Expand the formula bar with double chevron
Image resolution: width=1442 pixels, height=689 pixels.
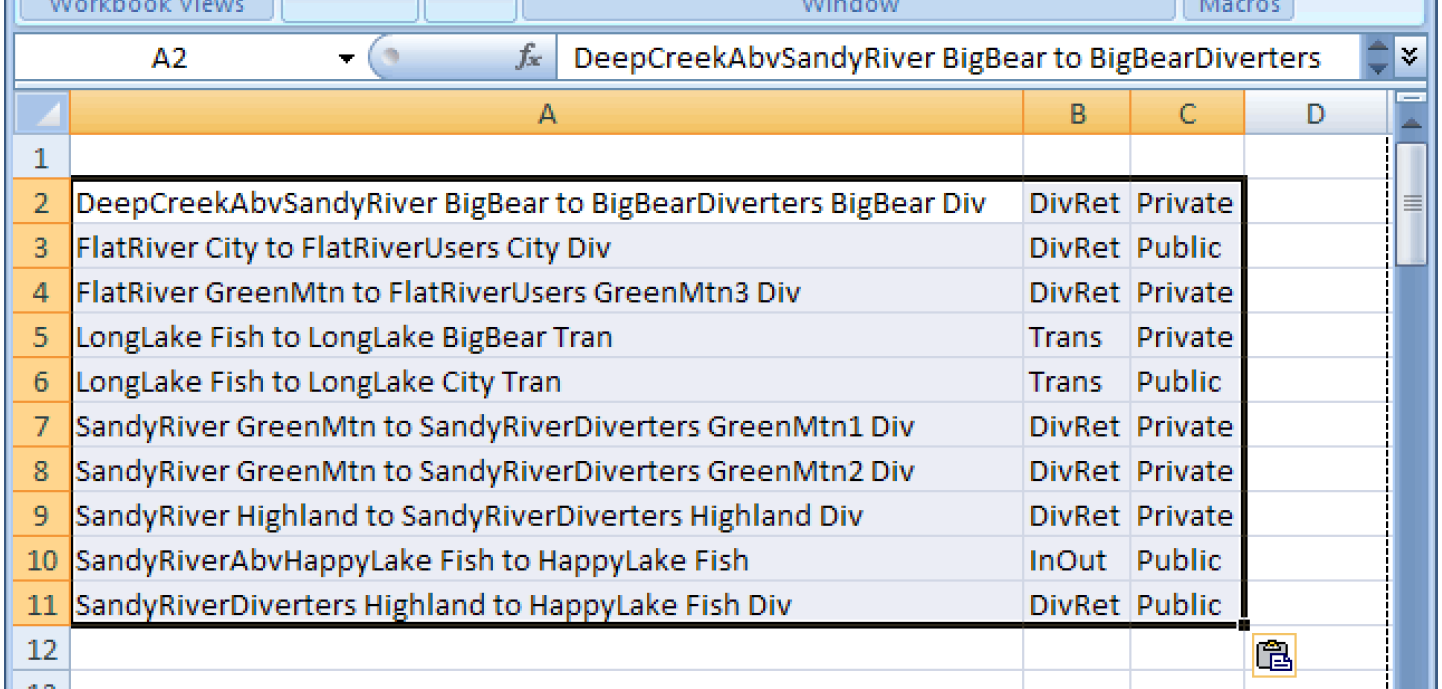(x=1409, y=57)
